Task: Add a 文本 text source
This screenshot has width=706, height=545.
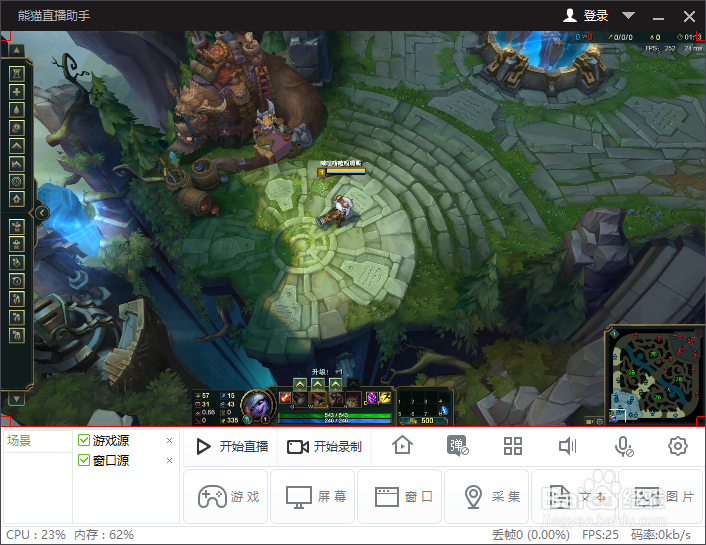Action: 574,496
